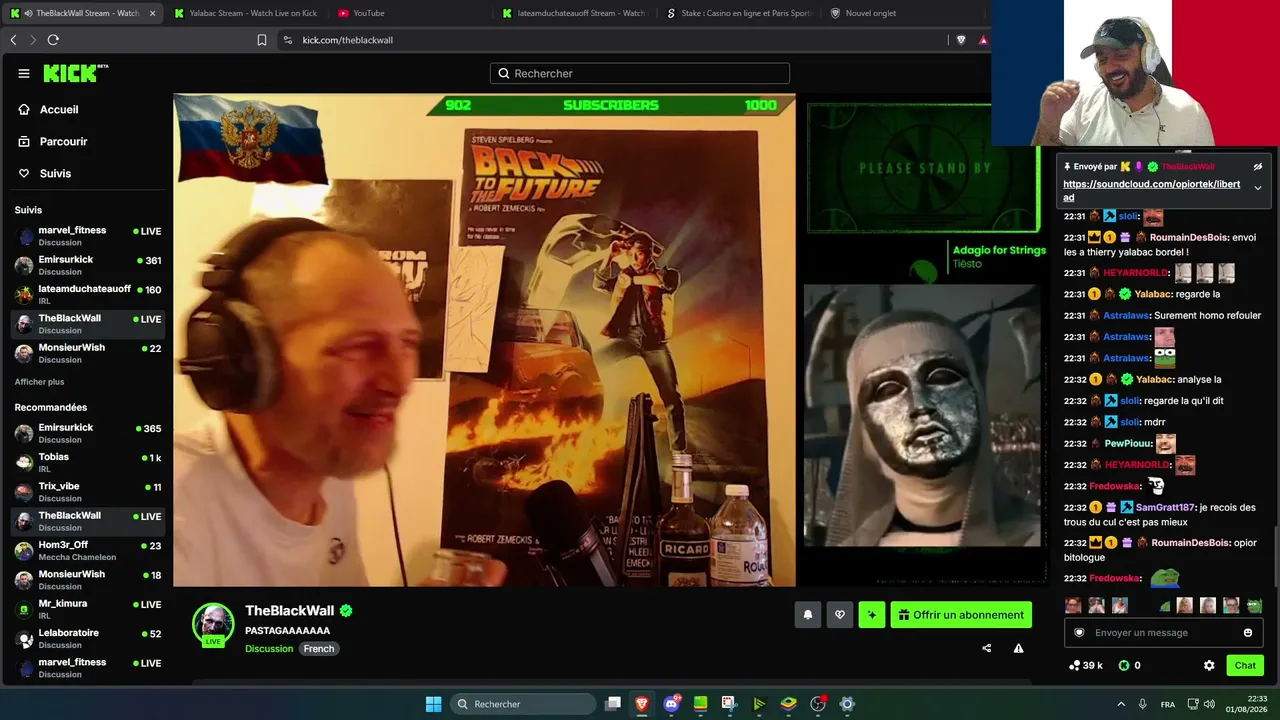Screen dimensions: 1280x720
Task: Click the 39 k channel points indicator
Action: pyautogui.click(x=1085, y=665)
